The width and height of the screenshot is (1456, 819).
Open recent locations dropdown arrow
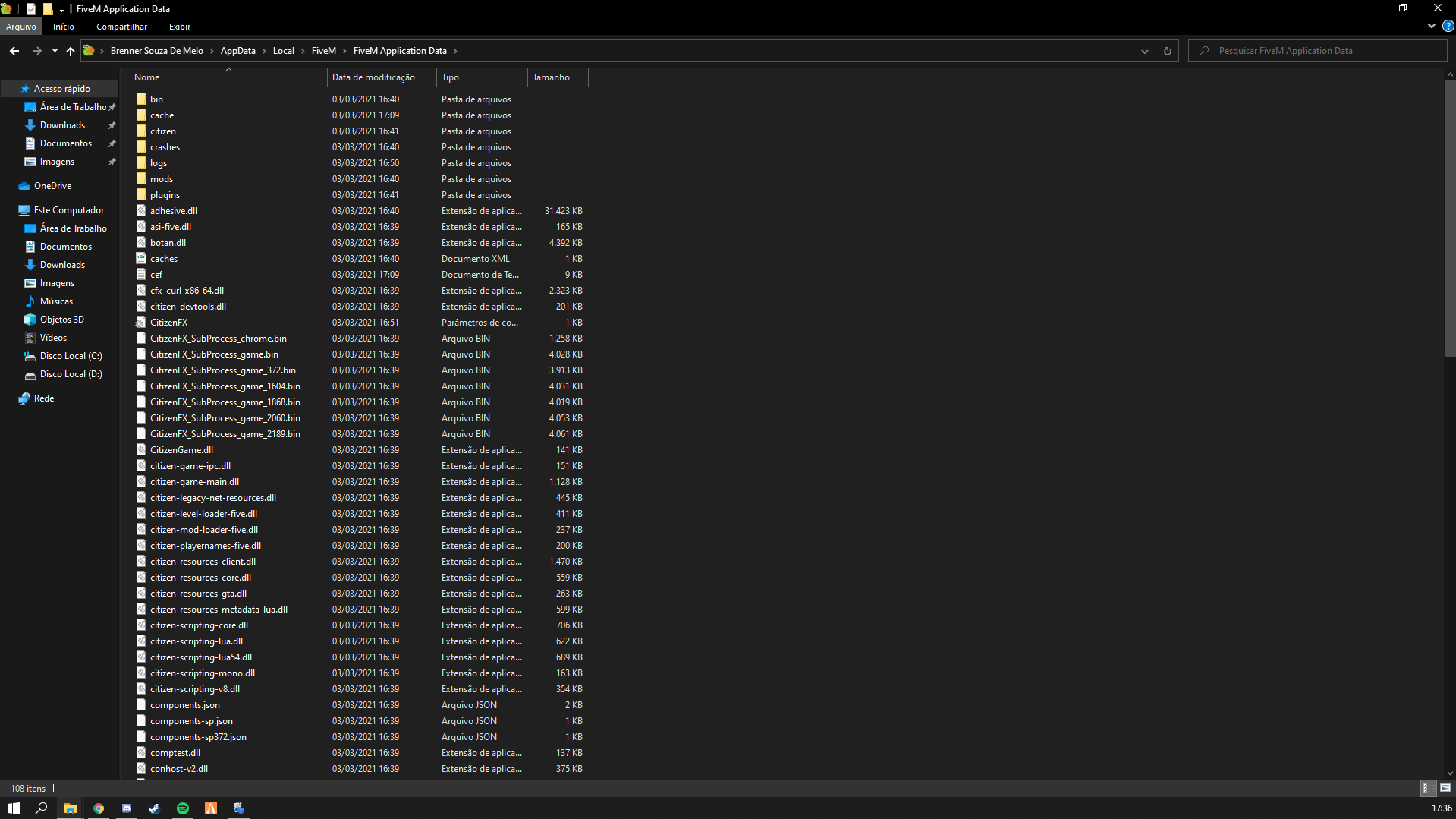[x=55, y=51]
